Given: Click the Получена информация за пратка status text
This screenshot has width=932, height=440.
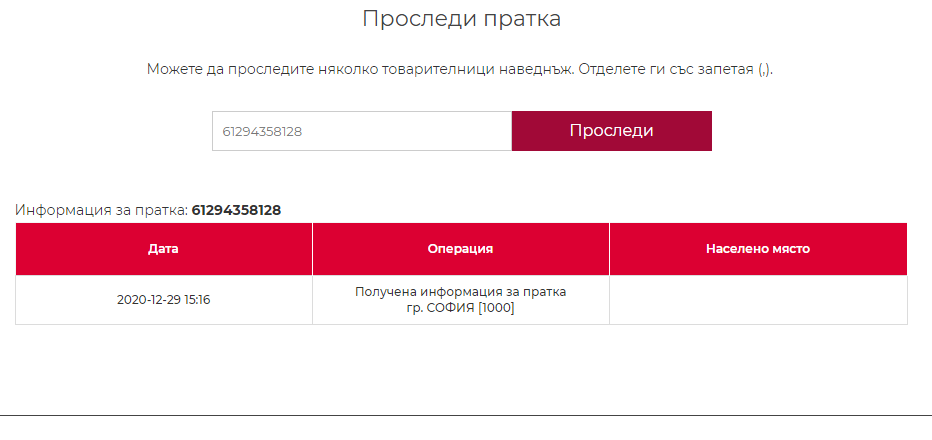Looking at the screenshot, I should pos(460,292).
